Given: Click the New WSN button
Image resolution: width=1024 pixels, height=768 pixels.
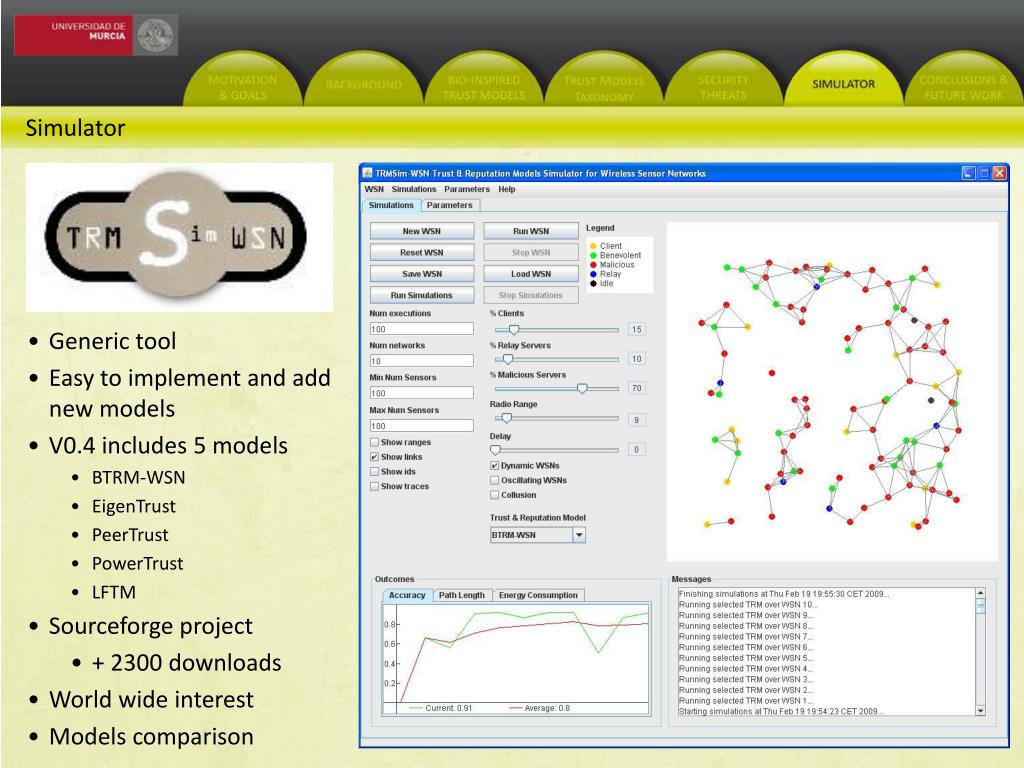Looking at the screenshot, I should (x=422, y=231).
